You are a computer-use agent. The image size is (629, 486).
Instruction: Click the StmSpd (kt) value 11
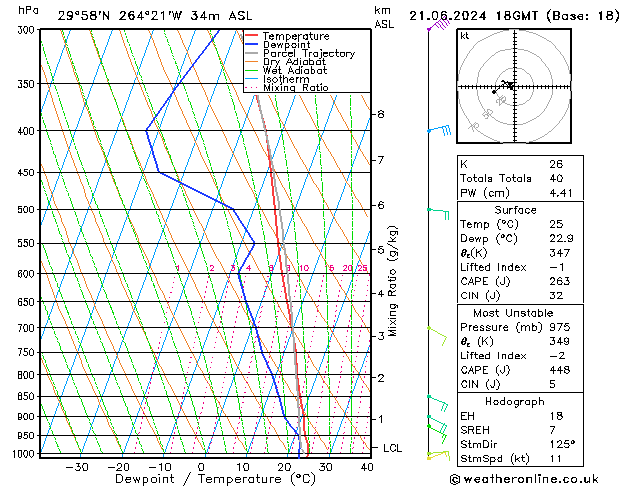[x=555, y=458]
